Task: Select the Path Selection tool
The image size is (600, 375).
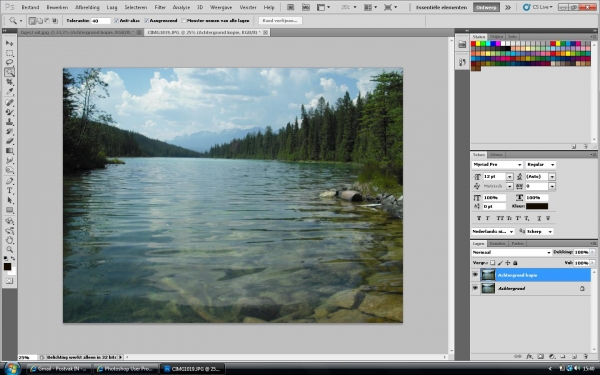Action: click(x=10, y=200)
